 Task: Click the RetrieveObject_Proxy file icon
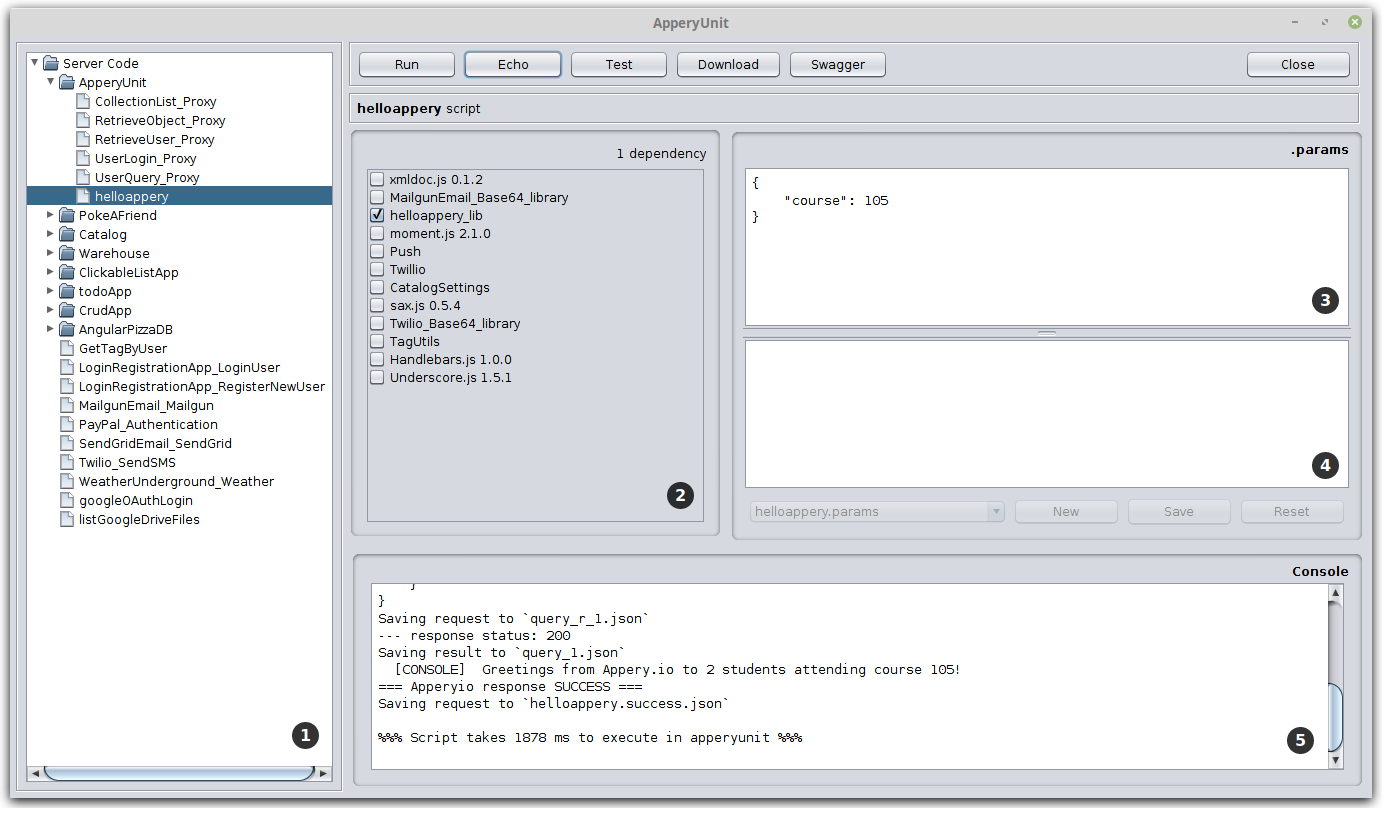click(x=84, y=120)
